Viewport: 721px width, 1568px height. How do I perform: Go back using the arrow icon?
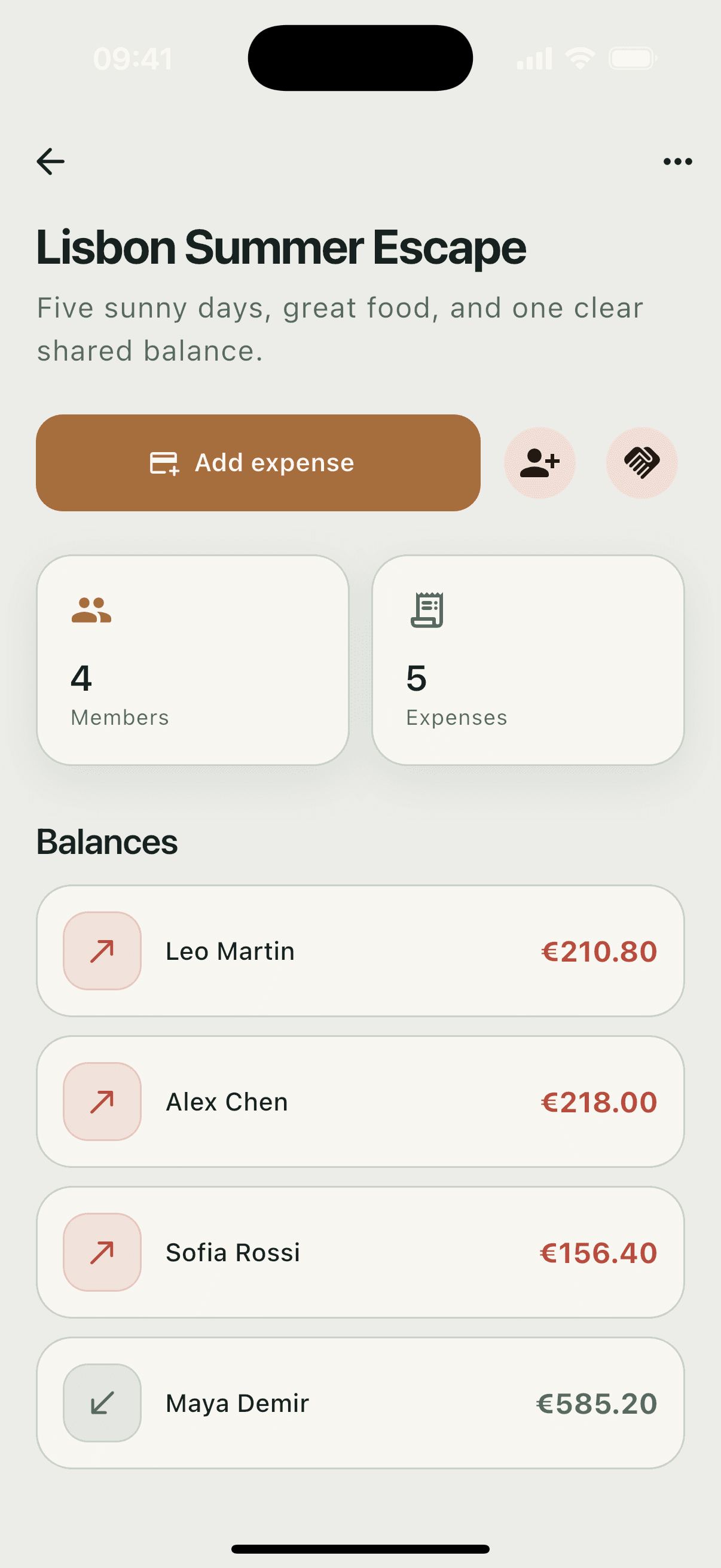click(50, 161)
